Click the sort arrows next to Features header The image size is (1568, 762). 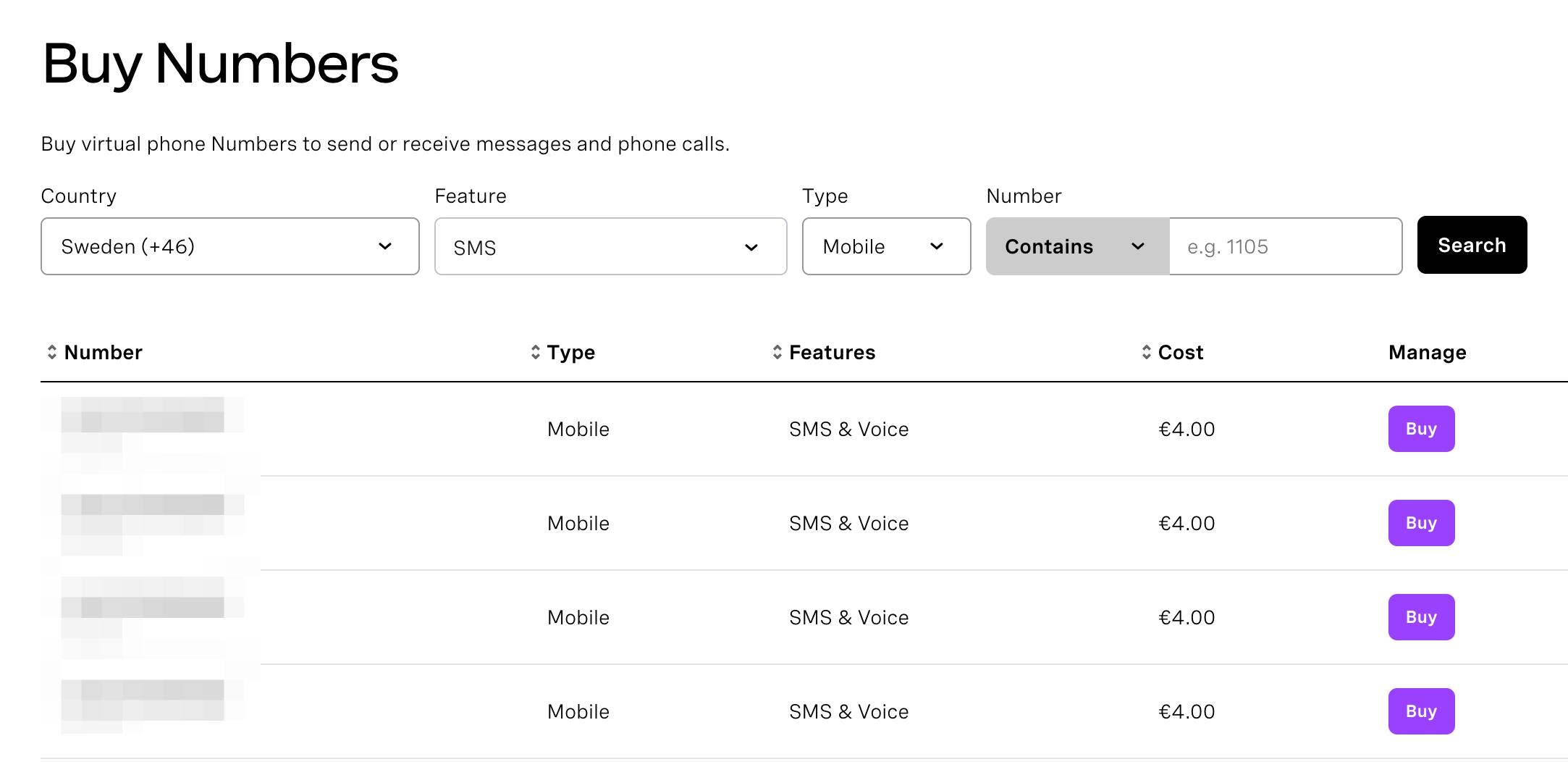coord(777,352)
